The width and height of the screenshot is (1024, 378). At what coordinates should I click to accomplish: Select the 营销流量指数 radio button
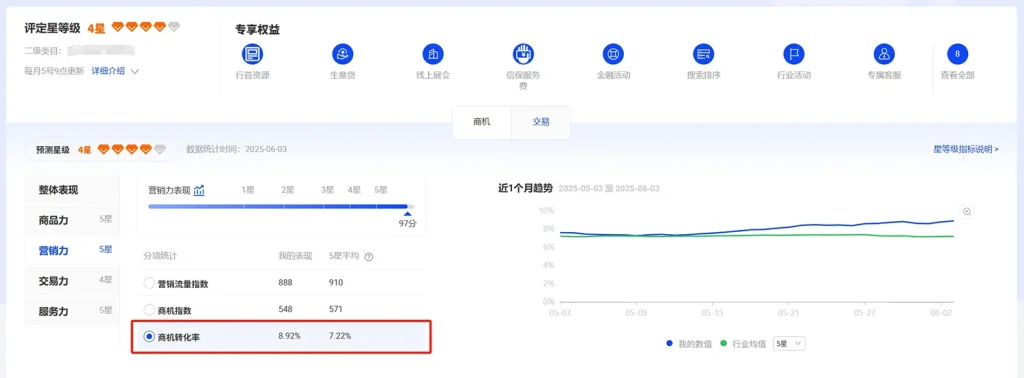(x=149, y=283)
